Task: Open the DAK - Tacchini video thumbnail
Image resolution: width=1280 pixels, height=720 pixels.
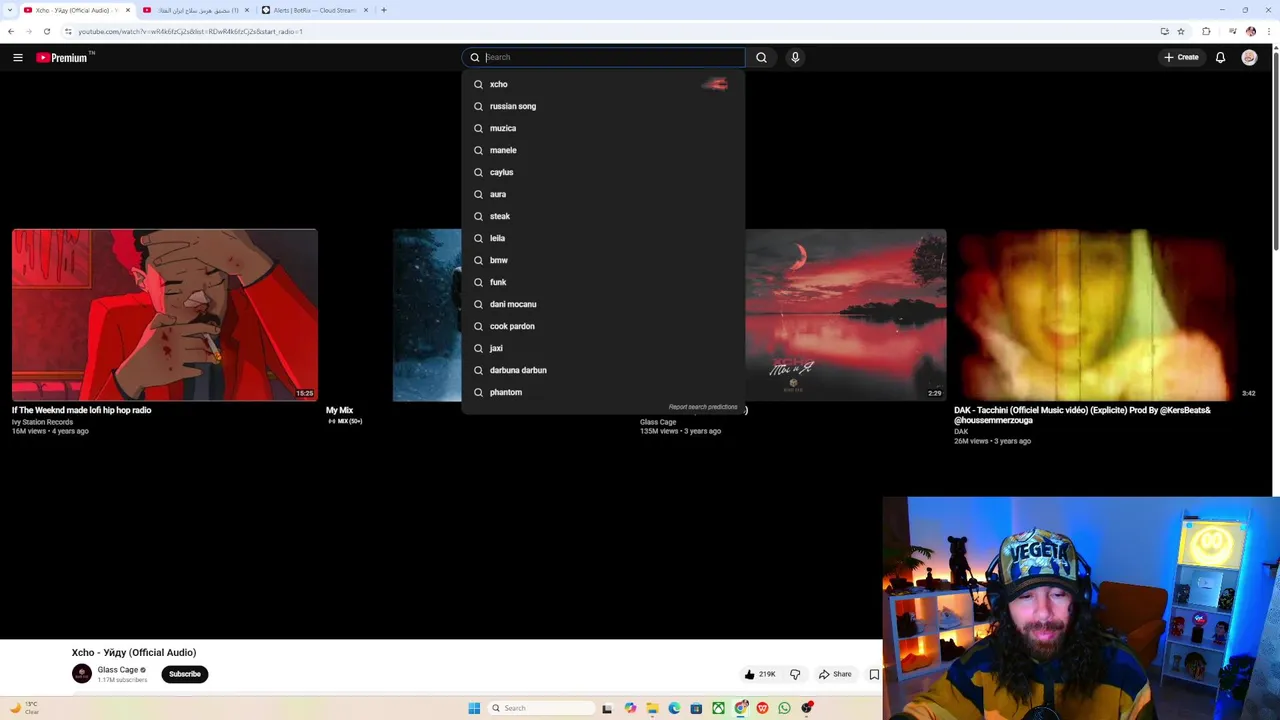Action: pos(1107,315)
